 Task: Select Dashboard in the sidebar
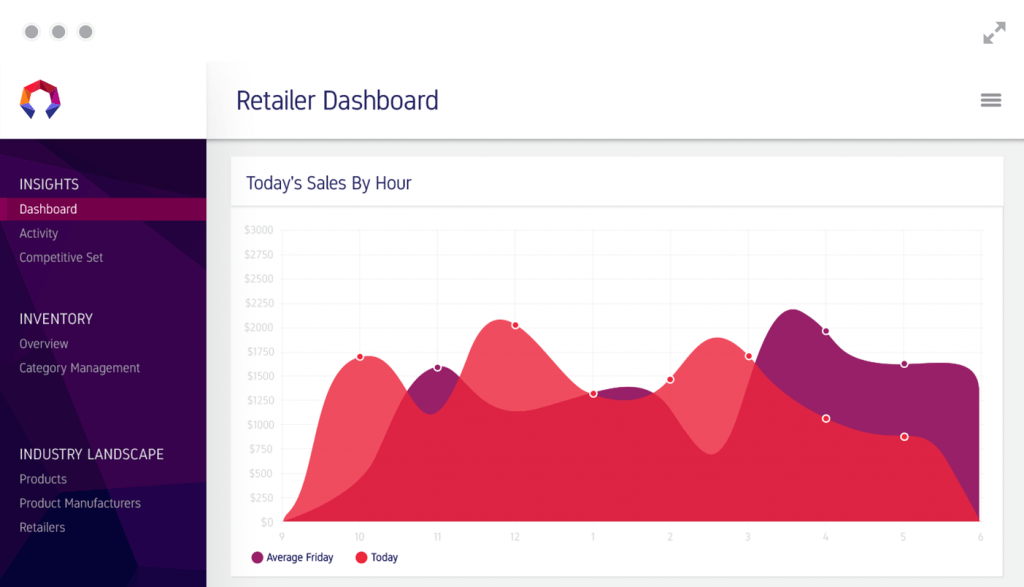pyautogui.click(x=48, y=209)
